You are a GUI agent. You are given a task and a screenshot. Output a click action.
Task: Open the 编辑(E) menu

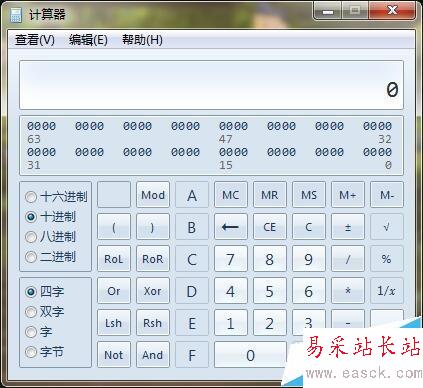point(88,40)
